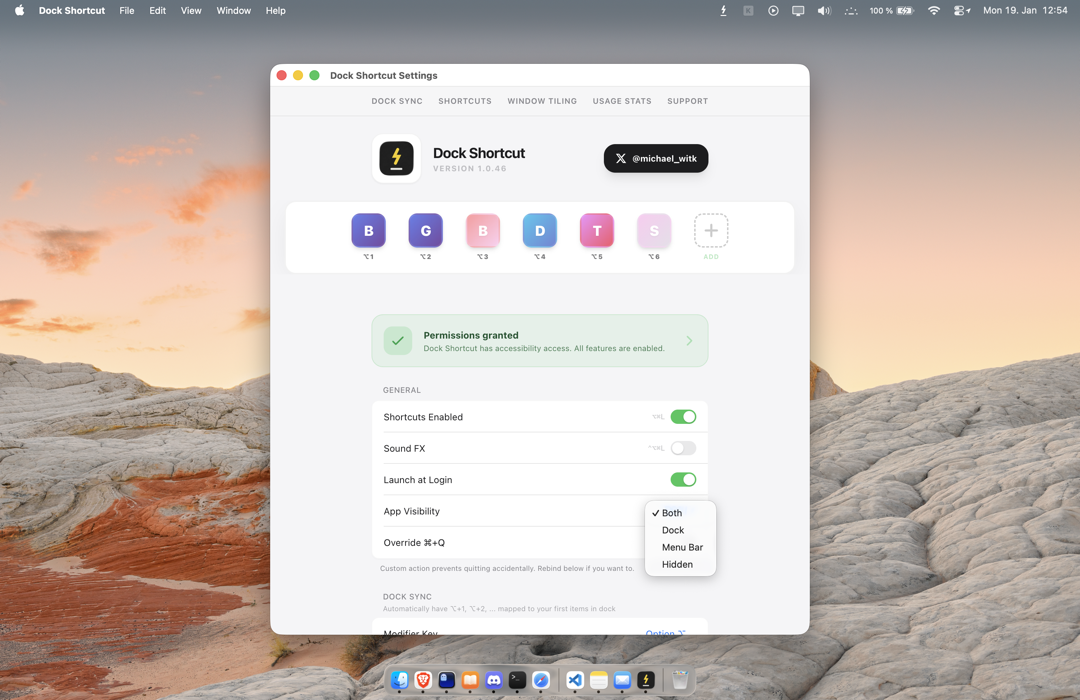Select the shortcut icon labeled B for ⌥1

tap(368, 230)
